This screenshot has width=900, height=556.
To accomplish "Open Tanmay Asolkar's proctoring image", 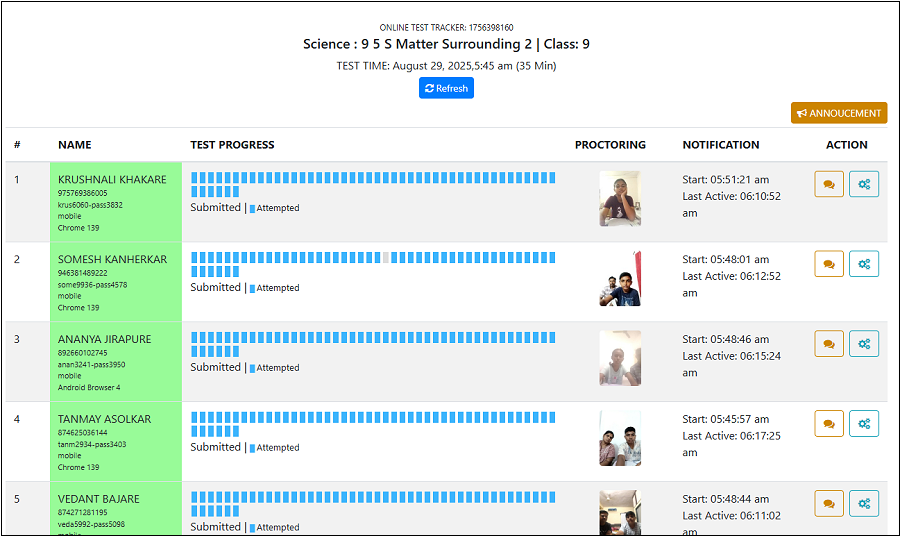I will (620, 438).
